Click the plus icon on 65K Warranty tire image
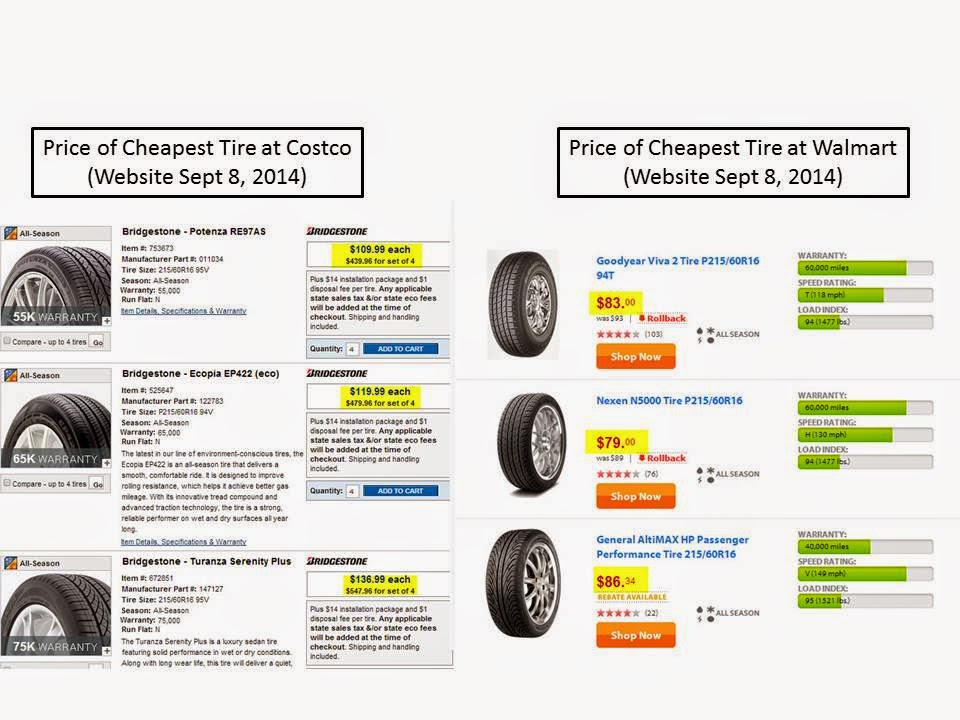Viewport: 960px width, 720px height. 107,463
